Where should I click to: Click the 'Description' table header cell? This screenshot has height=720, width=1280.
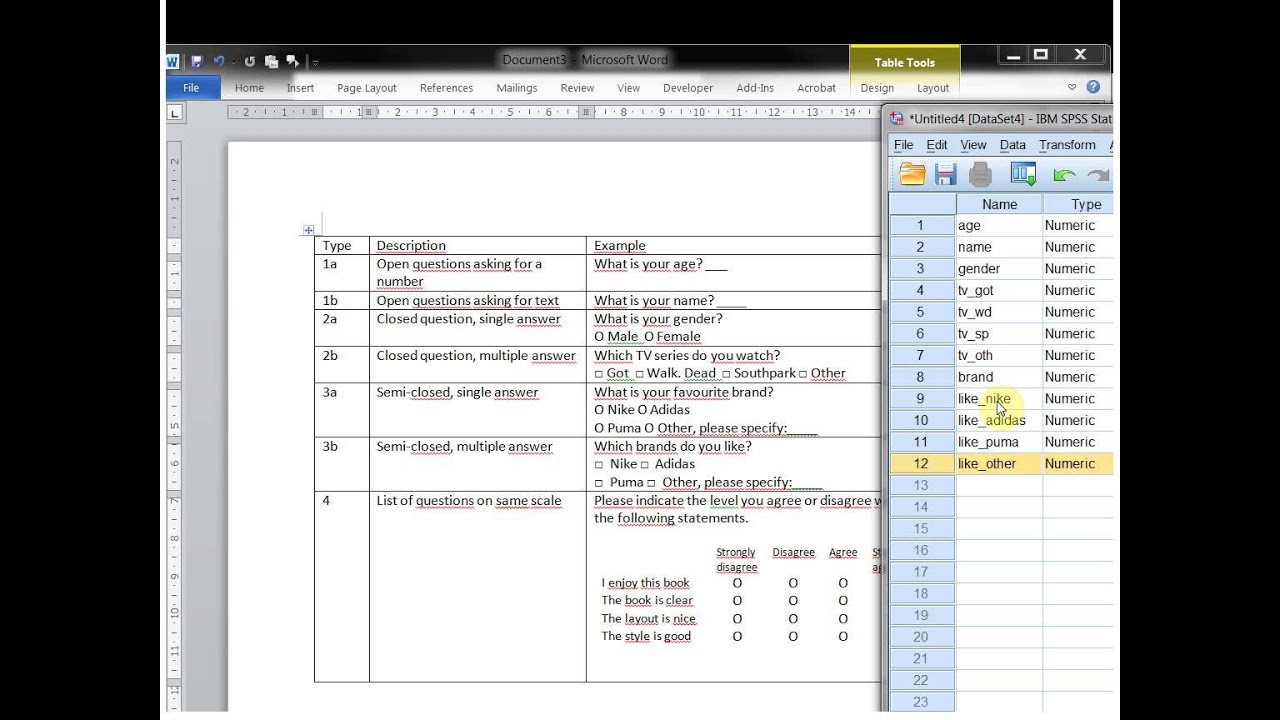tap(477, 245)
